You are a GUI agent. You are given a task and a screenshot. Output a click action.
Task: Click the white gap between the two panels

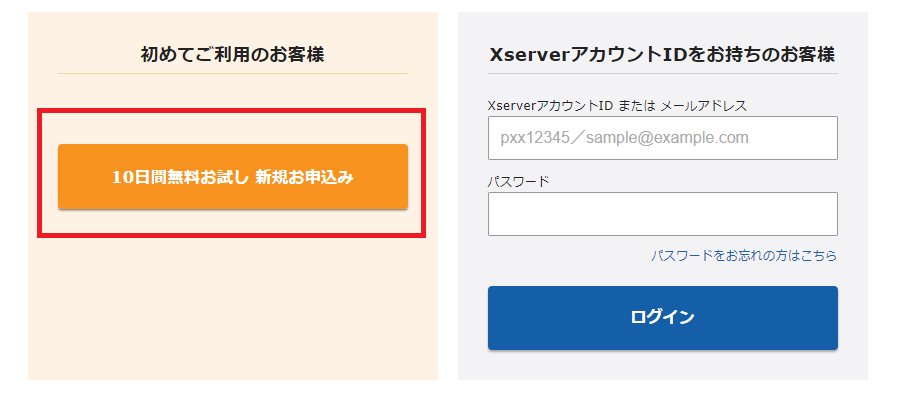tap(448, 196)
